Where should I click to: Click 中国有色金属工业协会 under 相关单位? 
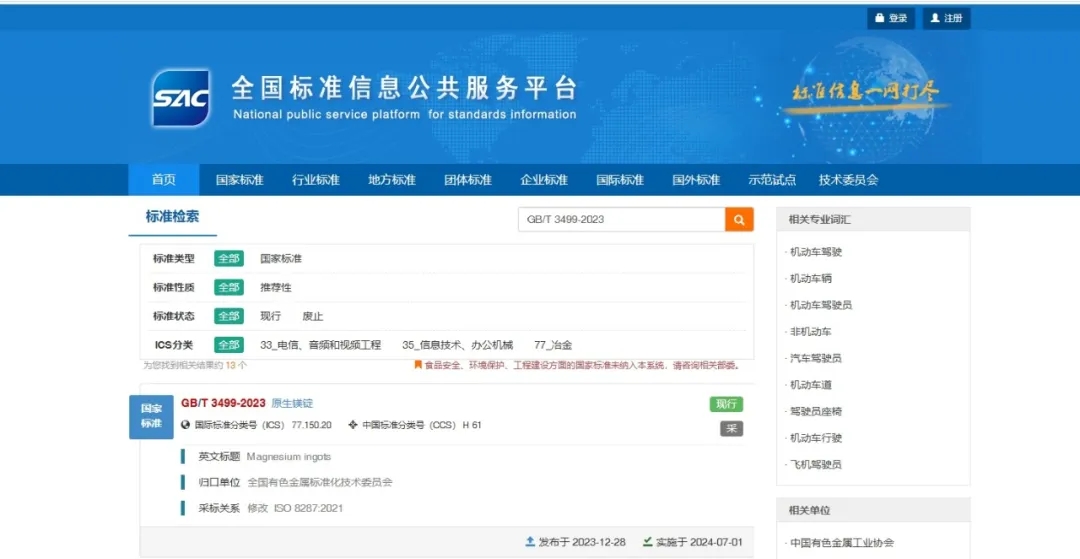coord(842,542)
